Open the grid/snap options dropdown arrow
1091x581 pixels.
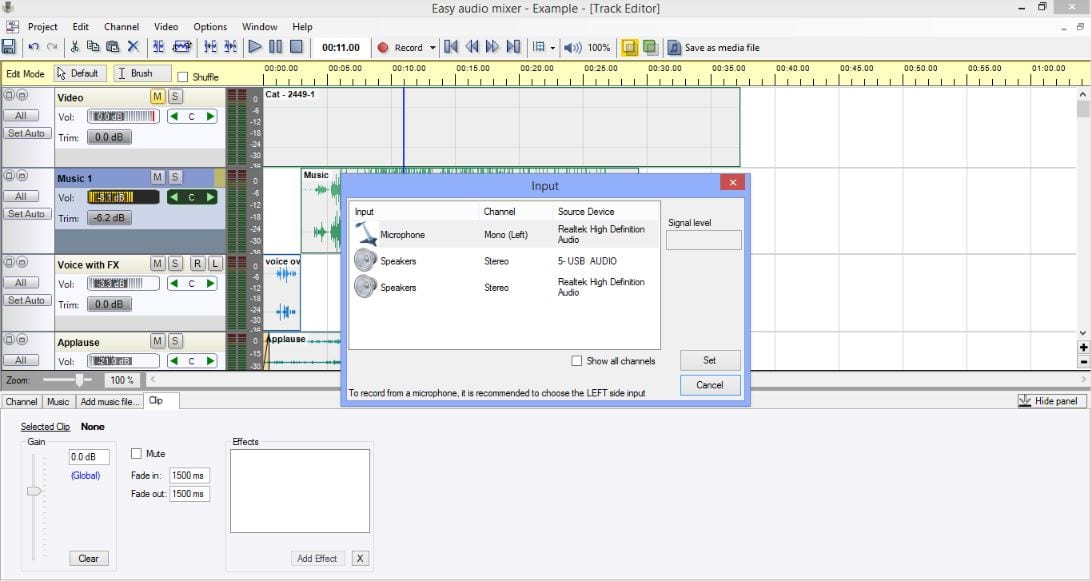pyautogui.click(x=552, y=48)
